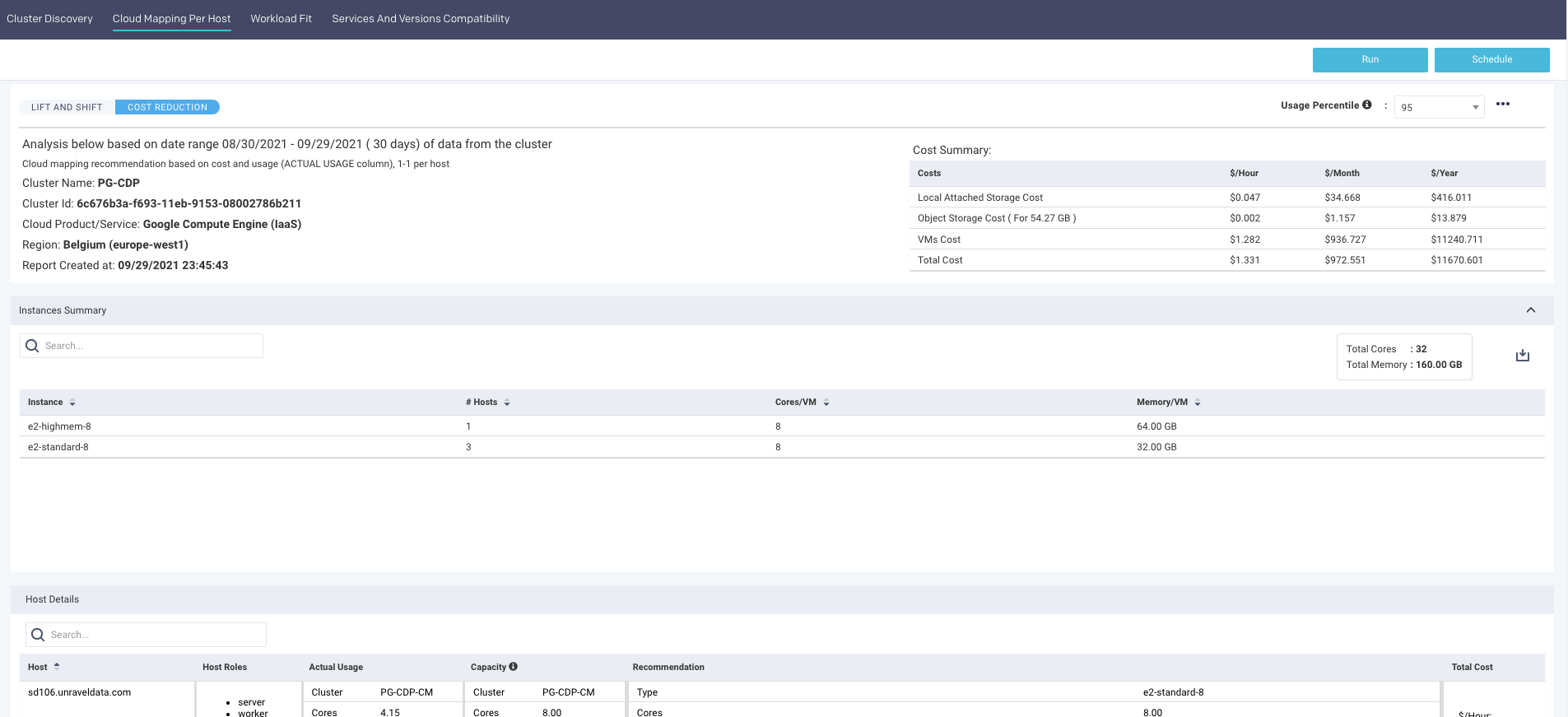Click the Instances Summary search magnifier icon
The image size is (1568, 717).
(32, 346)
